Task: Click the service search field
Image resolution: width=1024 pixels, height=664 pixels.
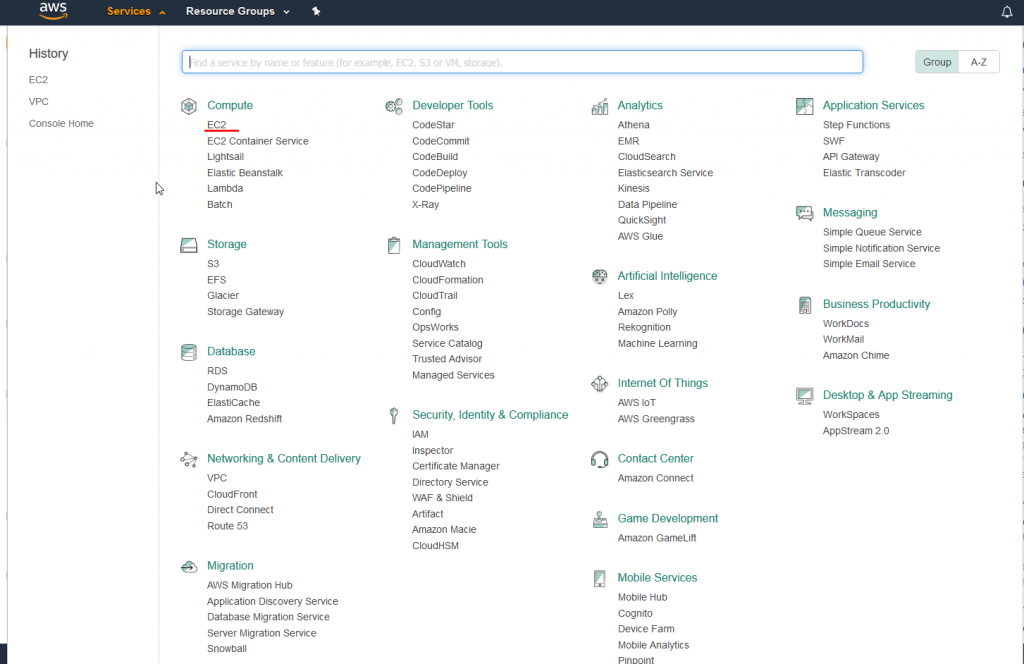Action: [x=521, y=61]
